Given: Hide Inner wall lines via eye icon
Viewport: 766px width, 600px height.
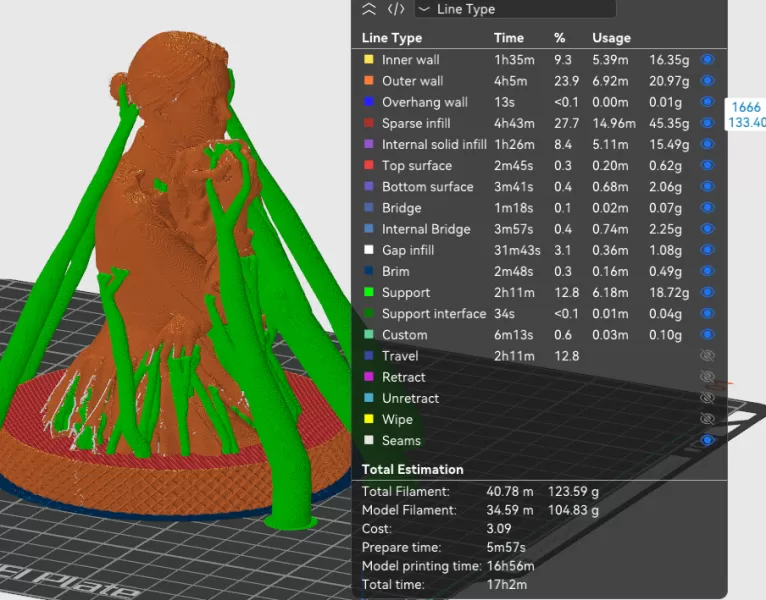Looking at the screenshot, I should pyautogui.click(x=708, y=60).
